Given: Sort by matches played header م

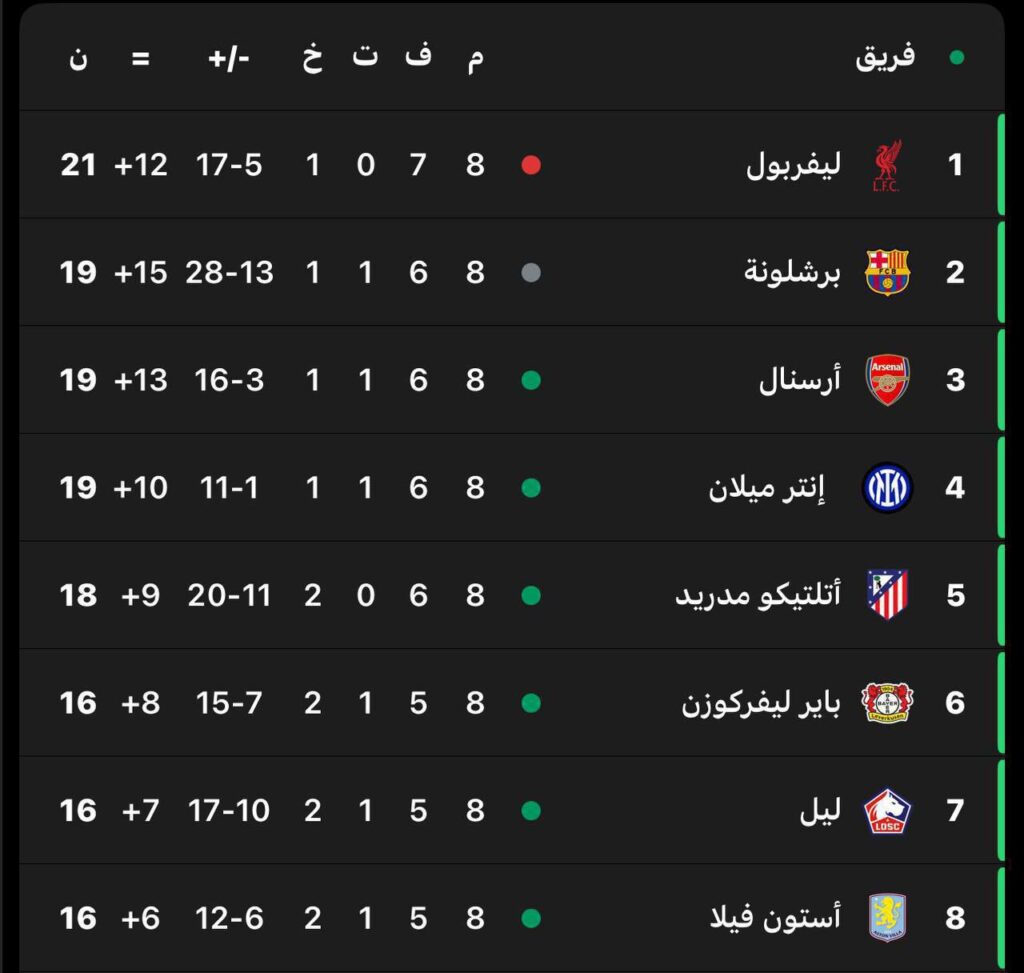Looking at the screenshot, I should (475, 58).
